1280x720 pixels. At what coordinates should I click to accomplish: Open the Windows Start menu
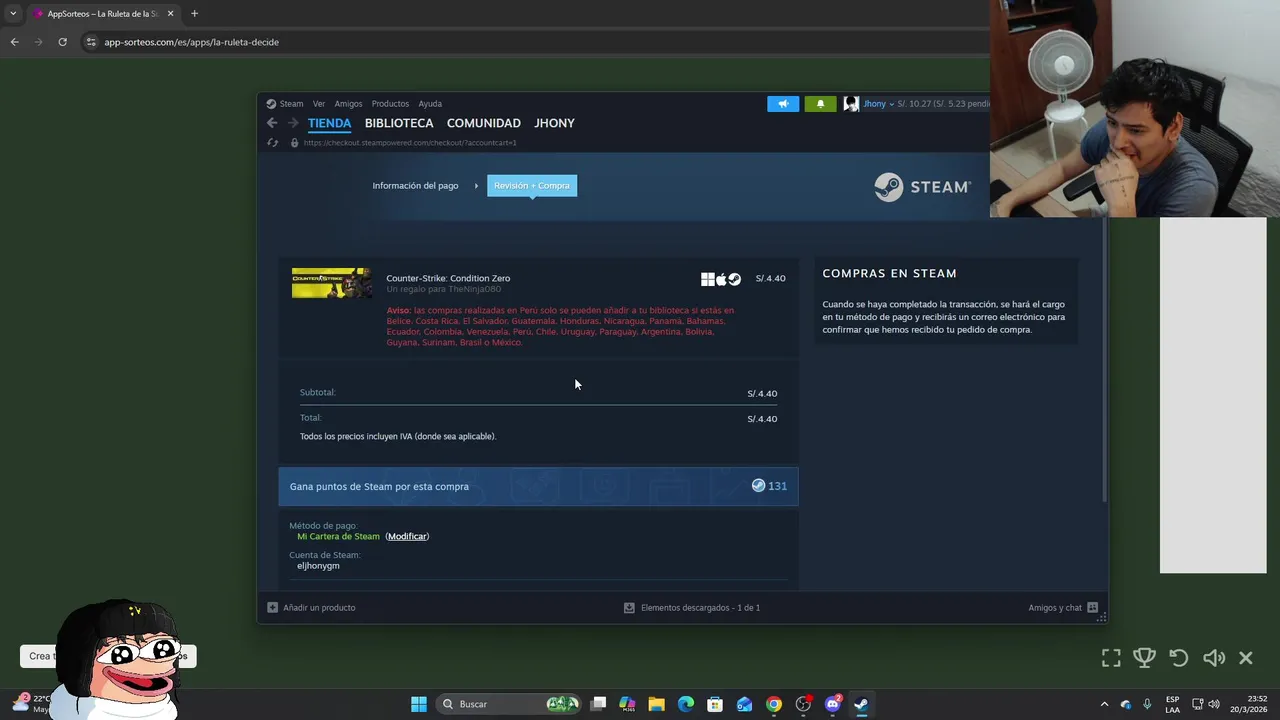point(419,704)
